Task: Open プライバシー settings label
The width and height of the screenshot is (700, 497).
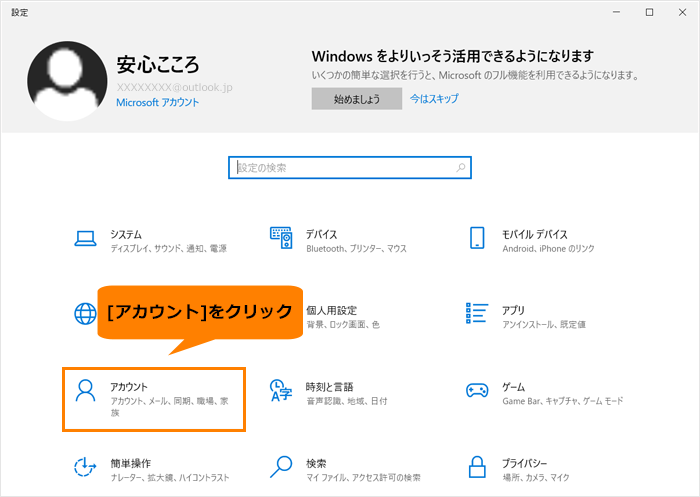Action: click(524, 463)
